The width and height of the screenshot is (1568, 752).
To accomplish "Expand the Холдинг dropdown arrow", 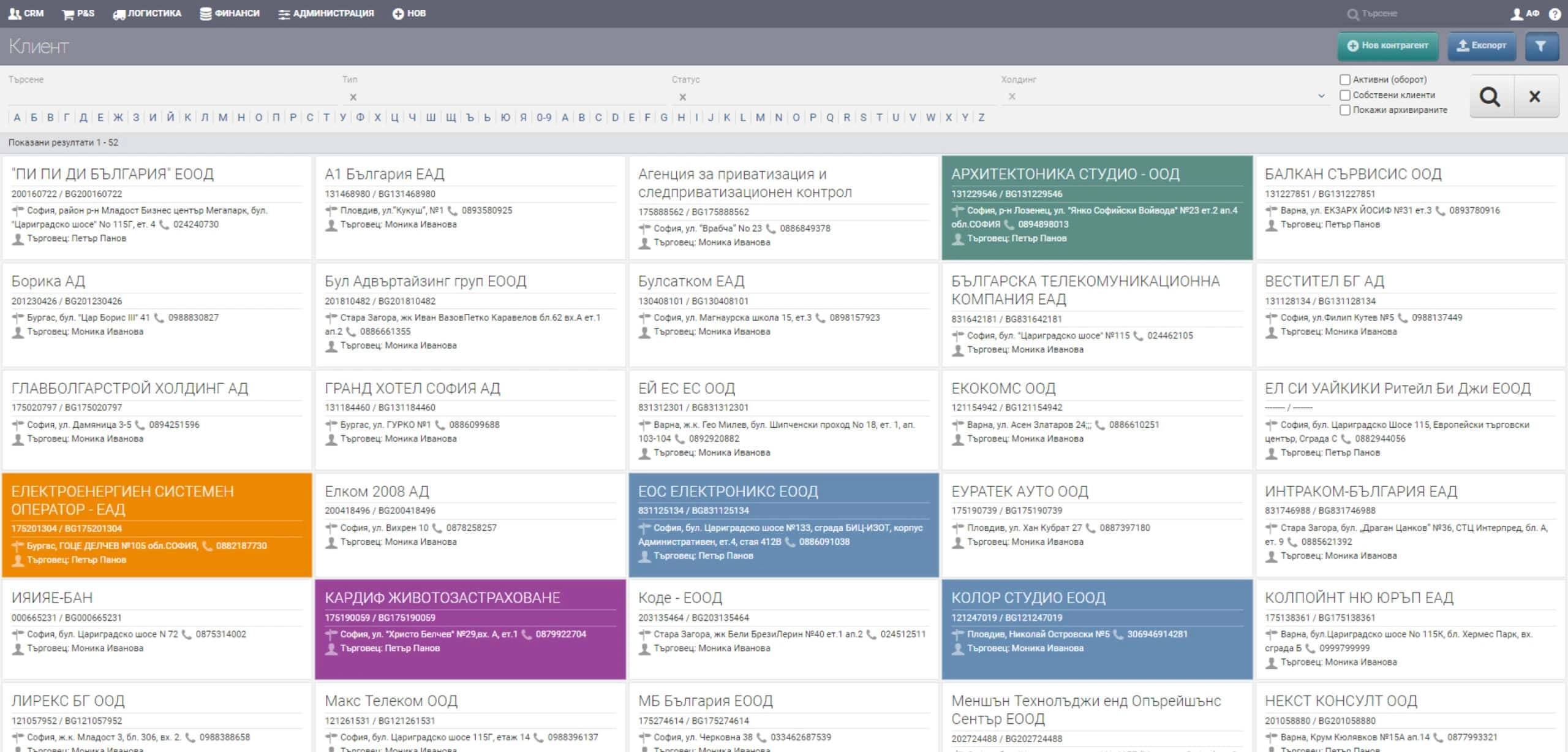I will pyautogui.click(x=1321, y=96).
